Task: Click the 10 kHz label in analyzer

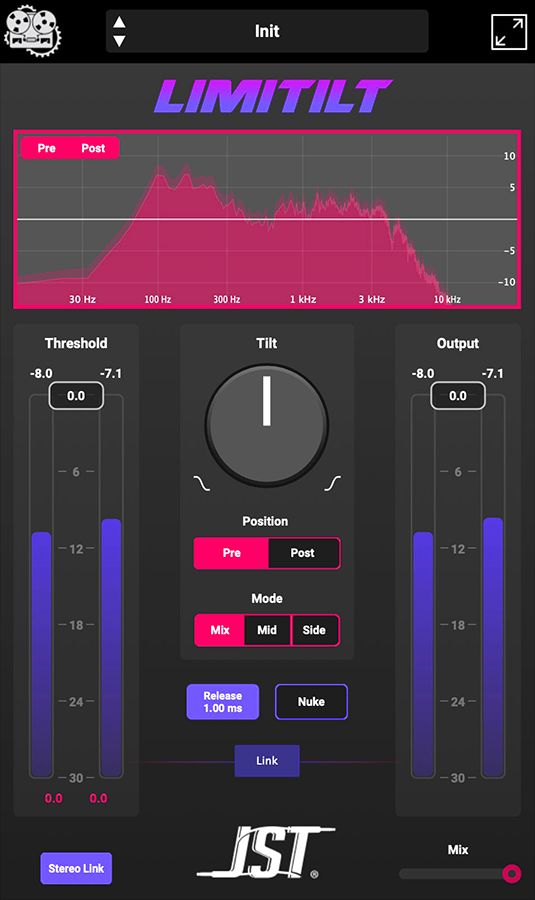Action: coord(447,299)
